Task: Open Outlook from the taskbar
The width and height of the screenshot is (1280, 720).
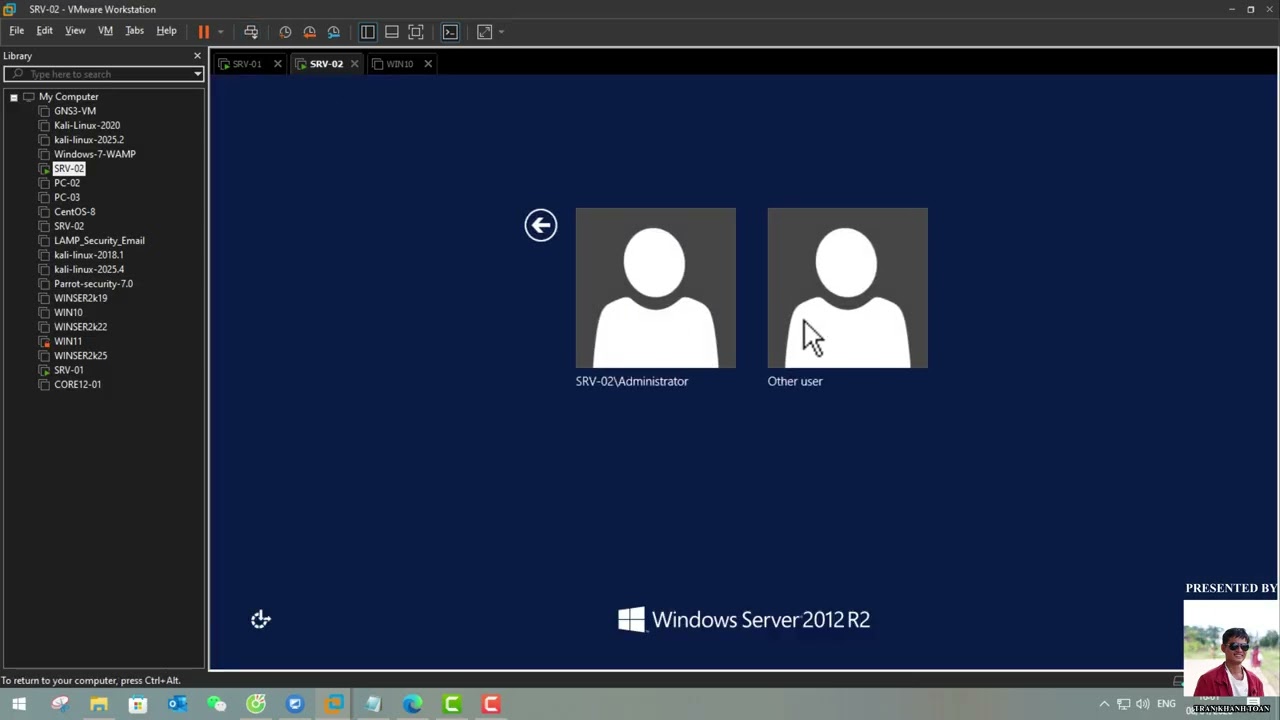Action: [177, 704]
